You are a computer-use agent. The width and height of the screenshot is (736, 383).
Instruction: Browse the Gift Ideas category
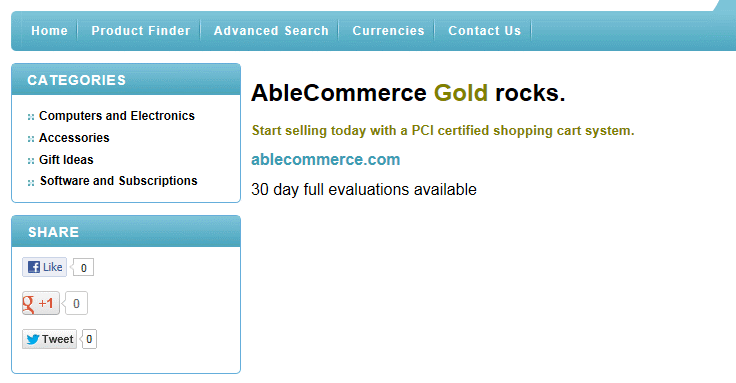coord(66,160)
